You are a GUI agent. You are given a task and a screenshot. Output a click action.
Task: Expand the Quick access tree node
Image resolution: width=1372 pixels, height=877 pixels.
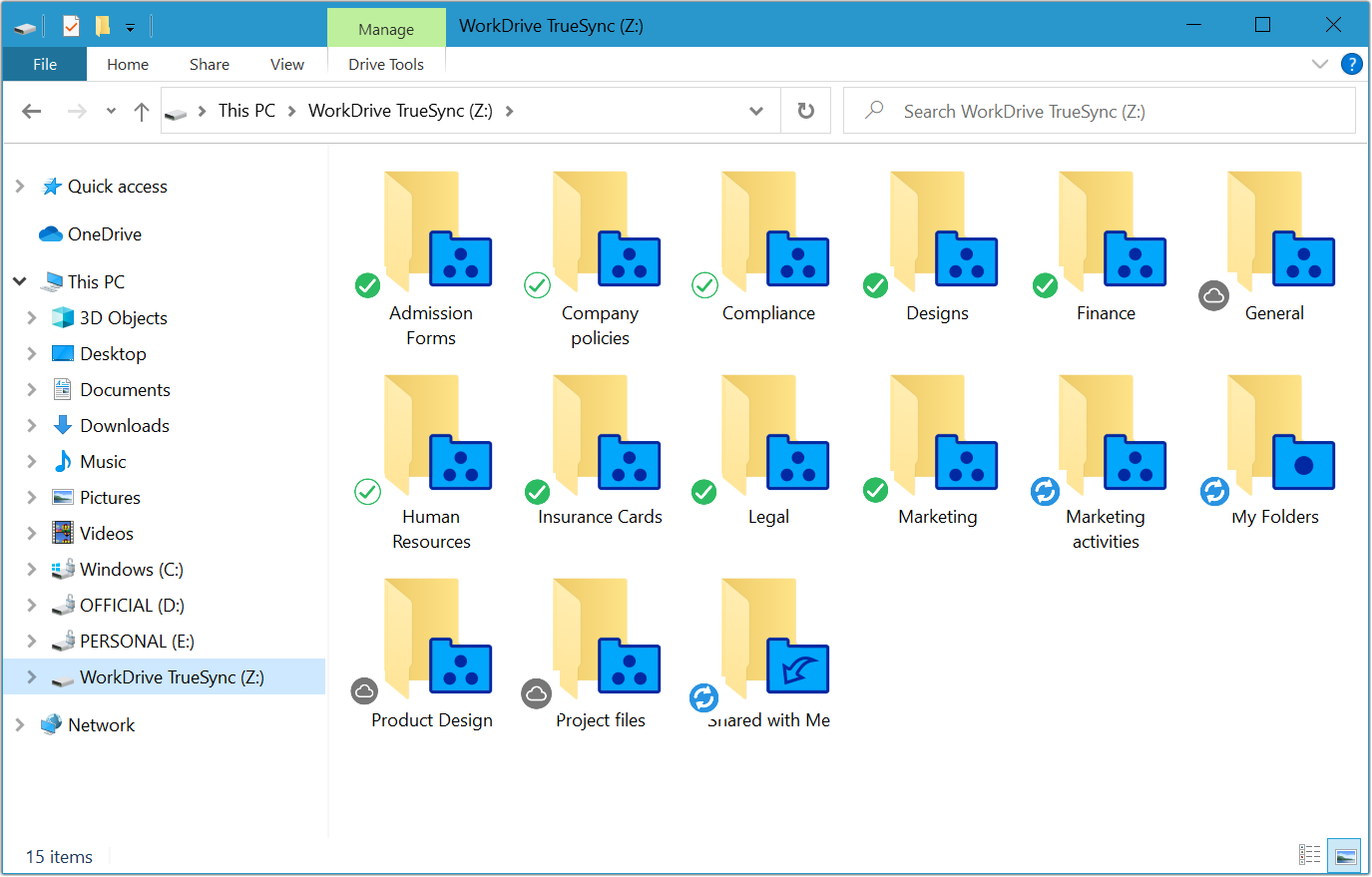(20, 187)
